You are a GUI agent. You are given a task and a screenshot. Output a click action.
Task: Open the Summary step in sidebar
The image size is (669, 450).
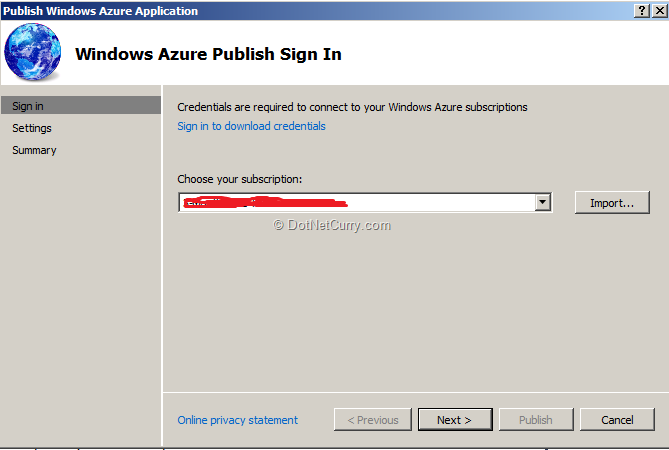pyautogui.click(x=34, y=150)
